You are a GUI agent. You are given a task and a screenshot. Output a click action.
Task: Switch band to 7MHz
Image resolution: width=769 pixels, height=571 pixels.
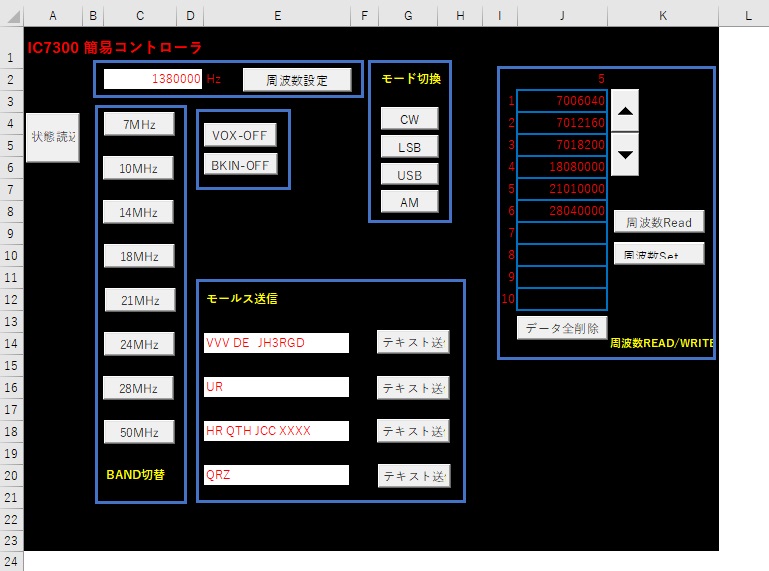click(x=139, y=124)
